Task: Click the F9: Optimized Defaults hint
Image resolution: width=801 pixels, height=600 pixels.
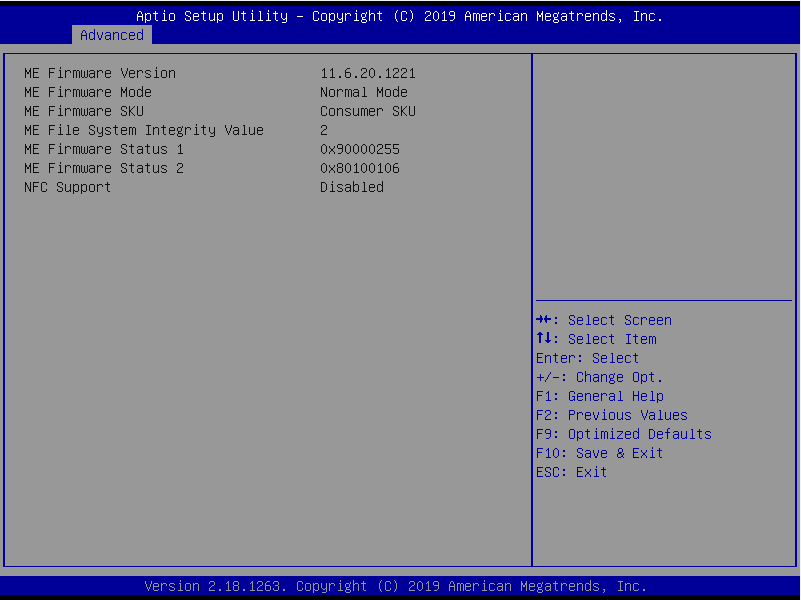Action: [x=624, y=434]
